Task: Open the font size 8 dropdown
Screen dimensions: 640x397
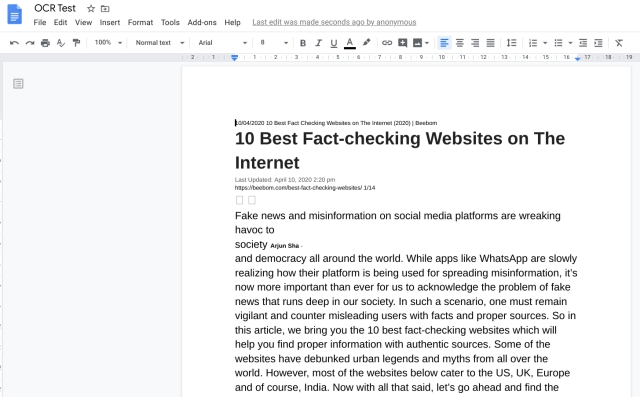Action: click(274, 42)
